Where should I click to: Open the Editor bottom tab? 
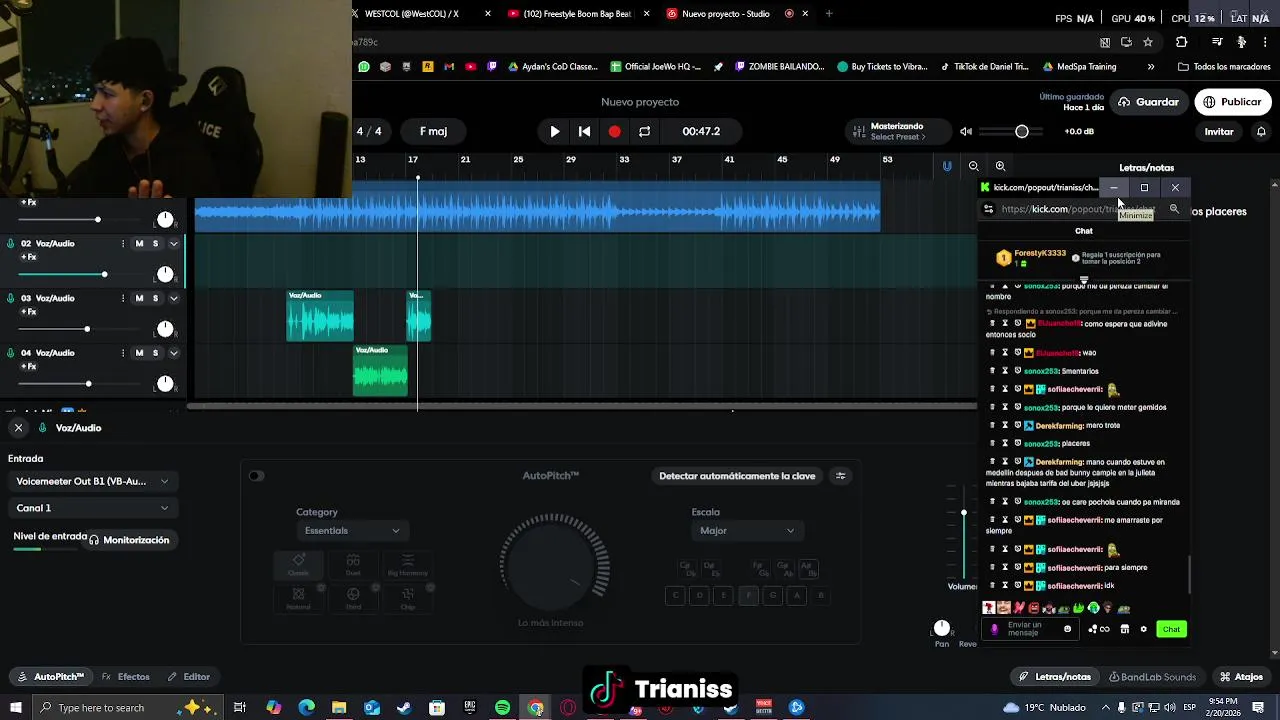point(189,677)
